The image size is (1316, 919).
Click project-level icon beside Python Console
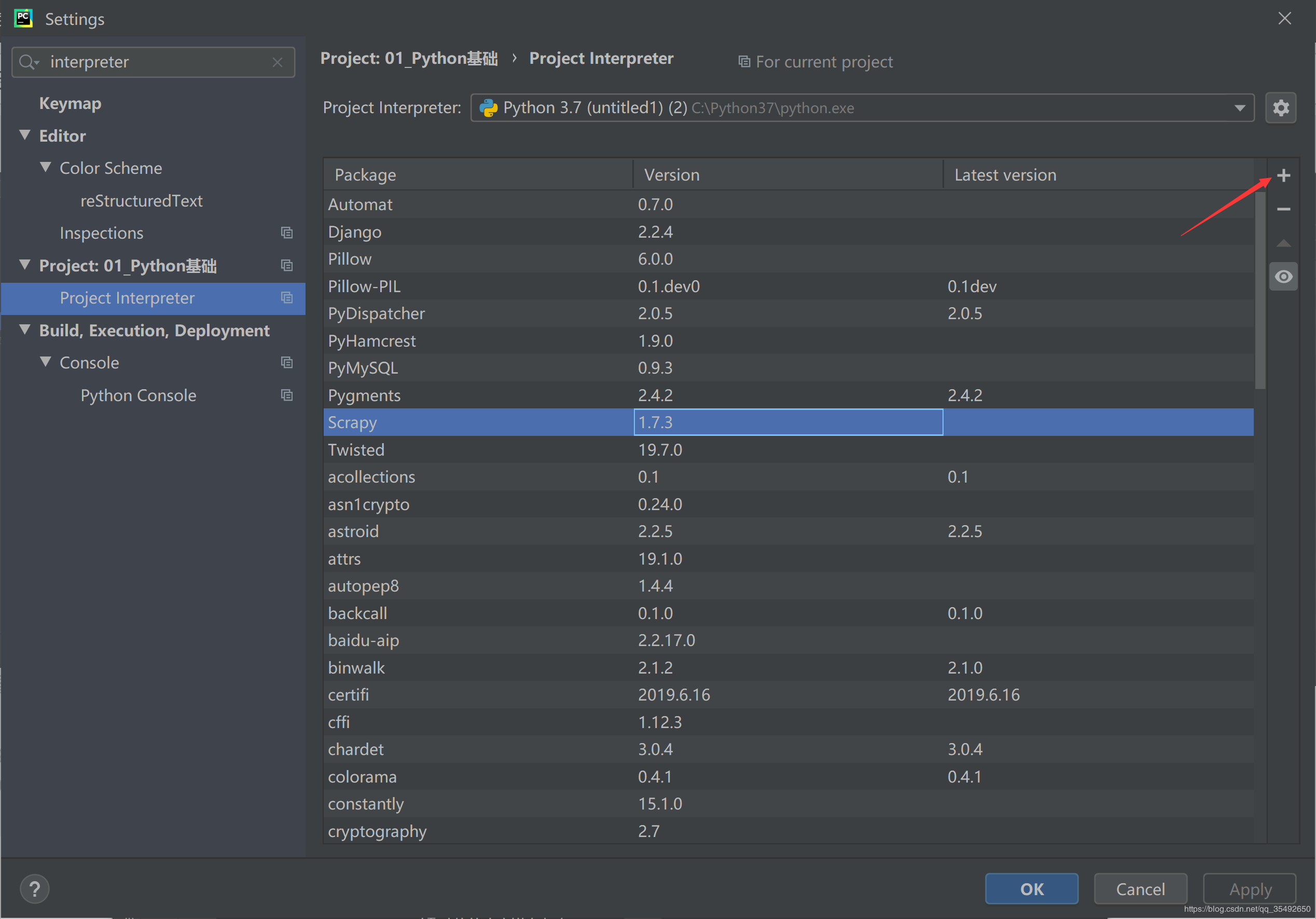[286, 395]
